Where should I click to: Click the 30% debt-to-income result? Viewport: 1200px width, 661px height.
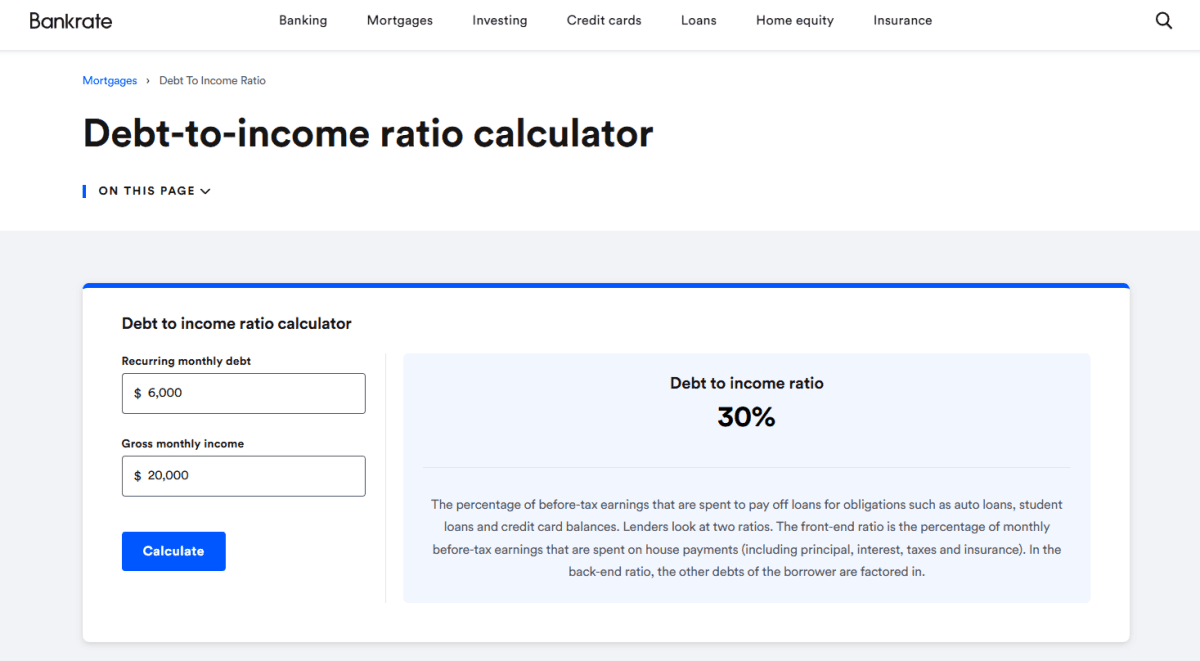tap(746, 418)
